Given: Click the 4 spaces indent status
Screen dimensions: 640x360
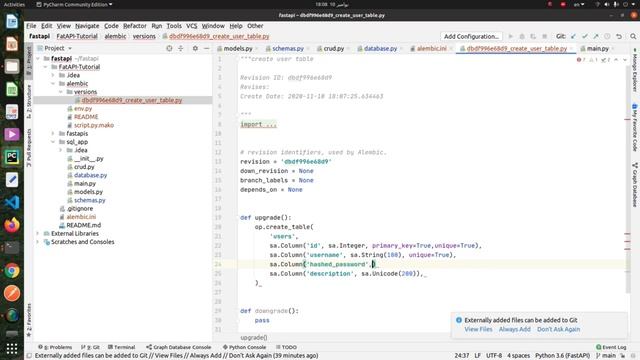Looking at the screenshot, I should [x=518, y=356].
